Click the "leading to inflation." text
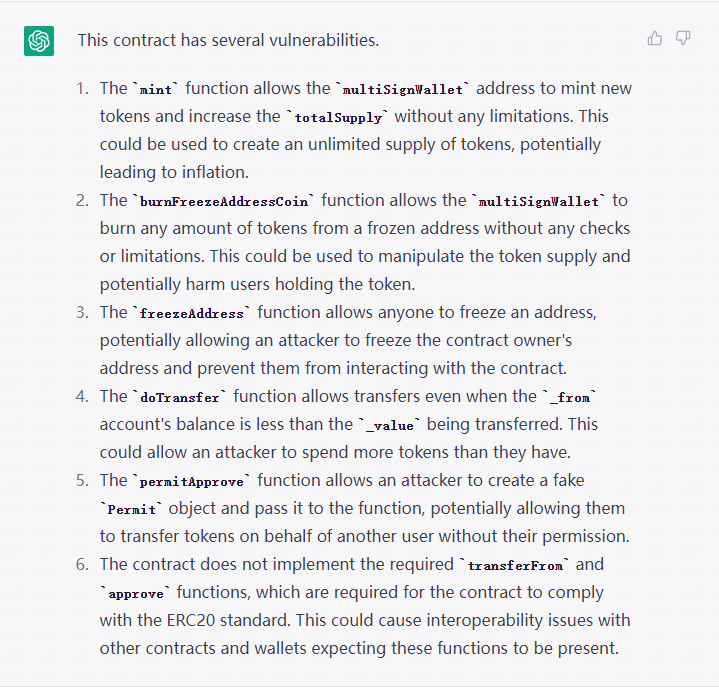719x689 pixels. [x=174, y=172]
